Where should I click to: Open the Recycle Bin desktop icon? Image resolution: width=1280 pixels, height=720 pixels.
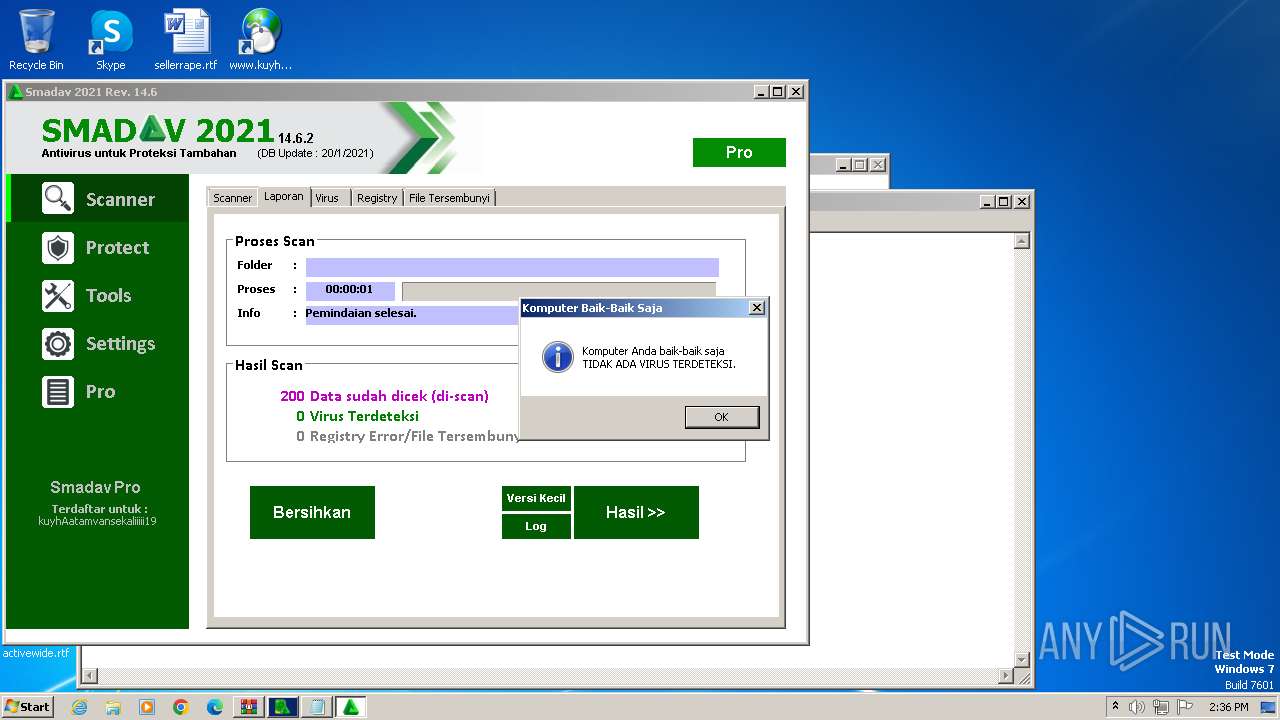click(37, 41)
